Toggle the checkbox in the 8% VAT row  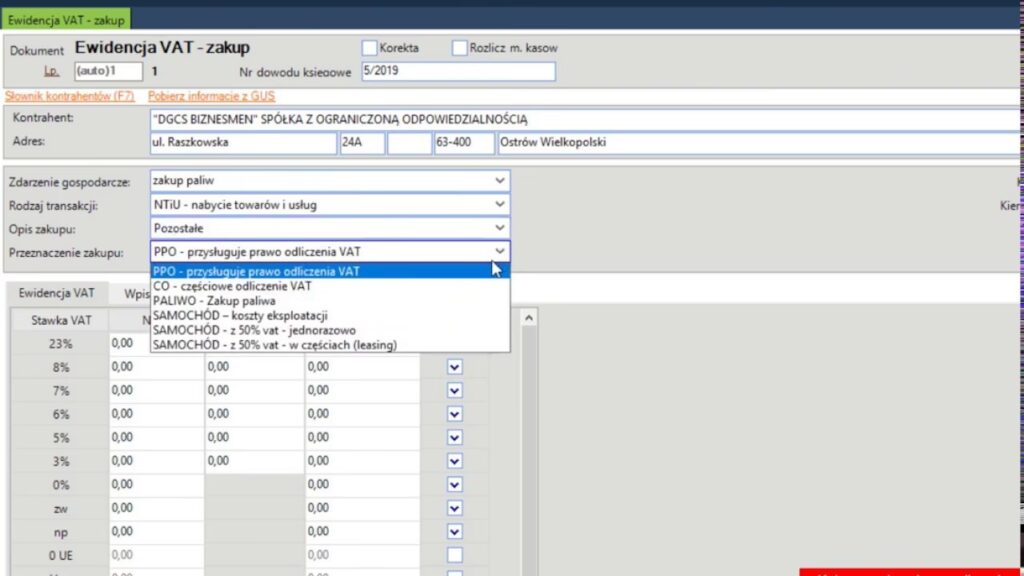[455, 367]
